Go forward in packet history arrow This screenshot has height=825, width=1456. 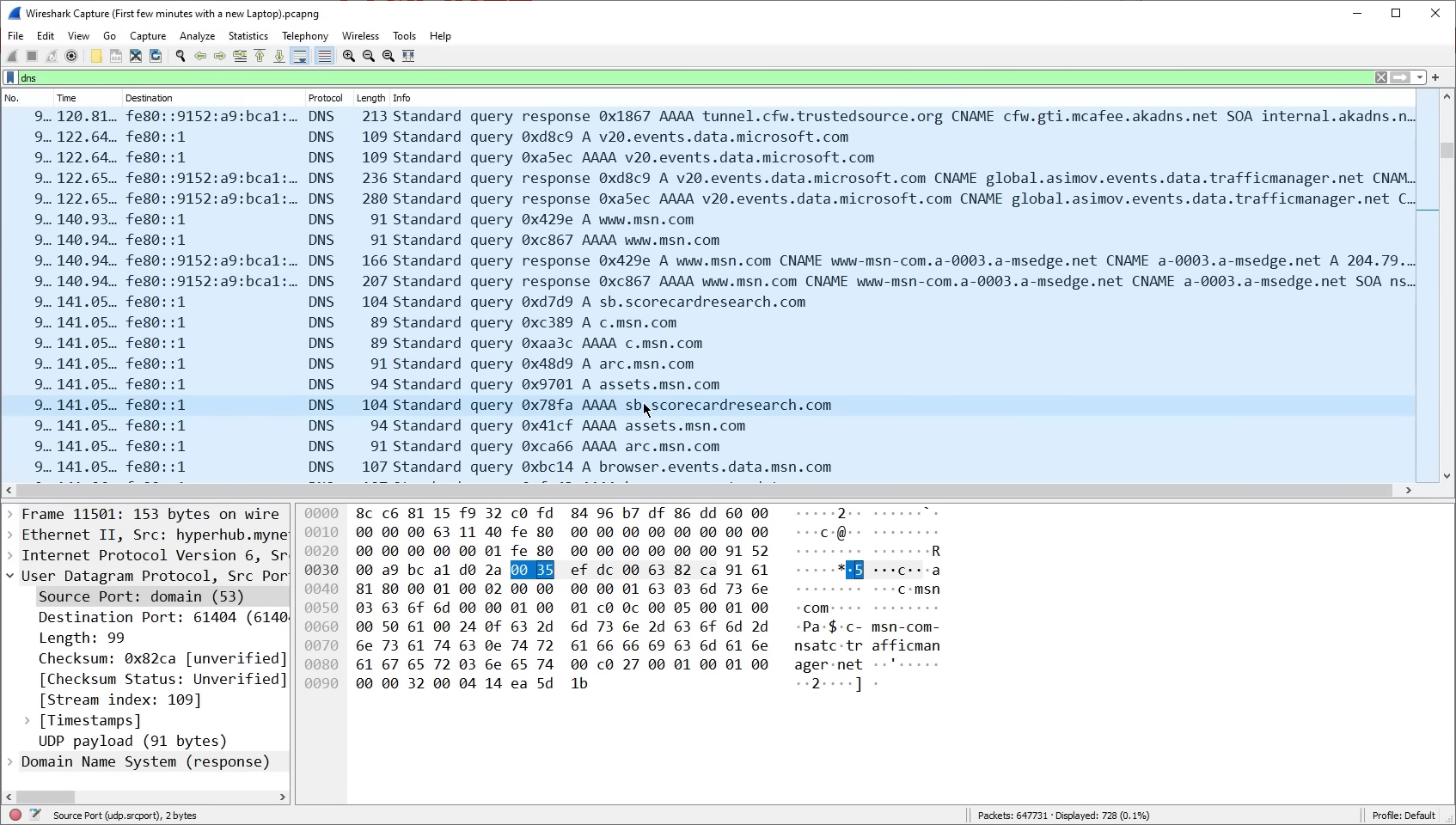pyautogui.click(x=220, y=56)
